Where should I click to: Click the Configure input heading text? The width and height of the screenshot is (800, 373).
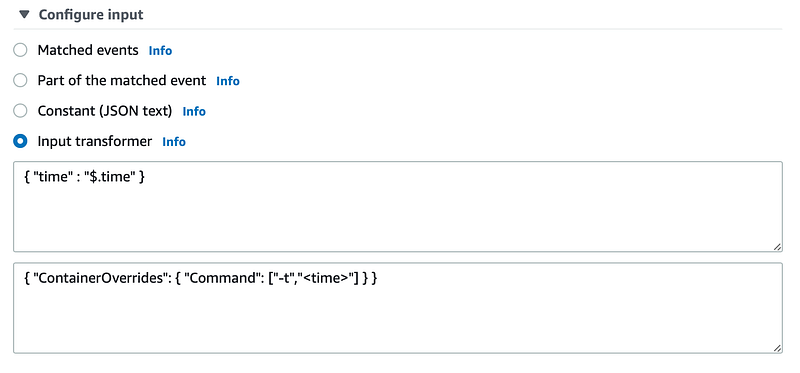pyautogui.click(x=91, y=15)
